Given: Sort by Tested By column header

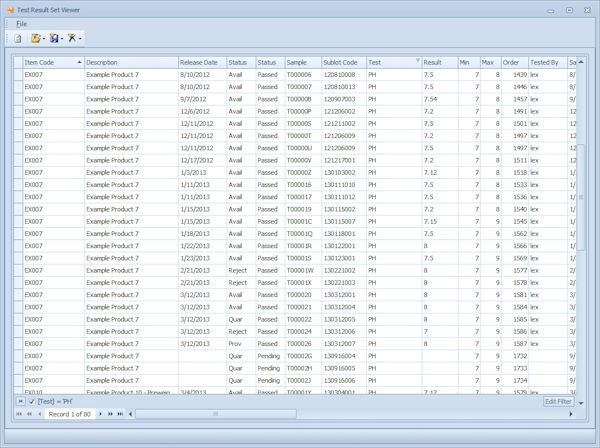Looking at the screenshot, I should point(548,62).
